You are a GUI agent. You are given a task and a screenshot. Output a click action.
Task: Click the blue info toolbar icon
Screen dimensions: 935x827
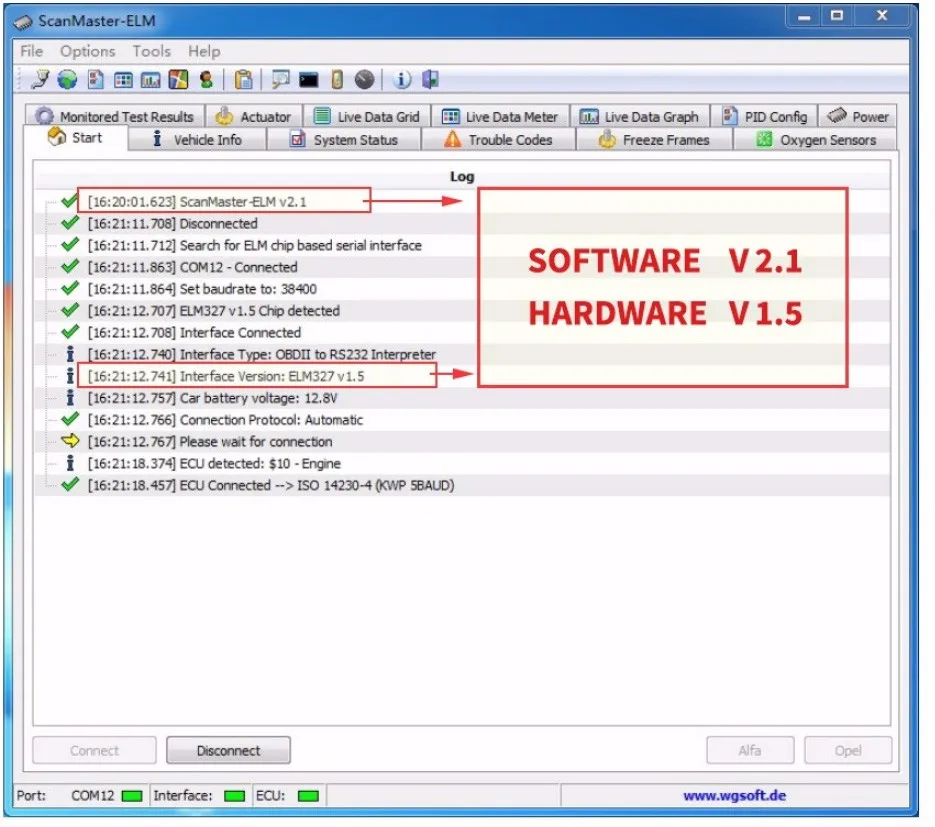pyautogui.click(x=402, y=79)
